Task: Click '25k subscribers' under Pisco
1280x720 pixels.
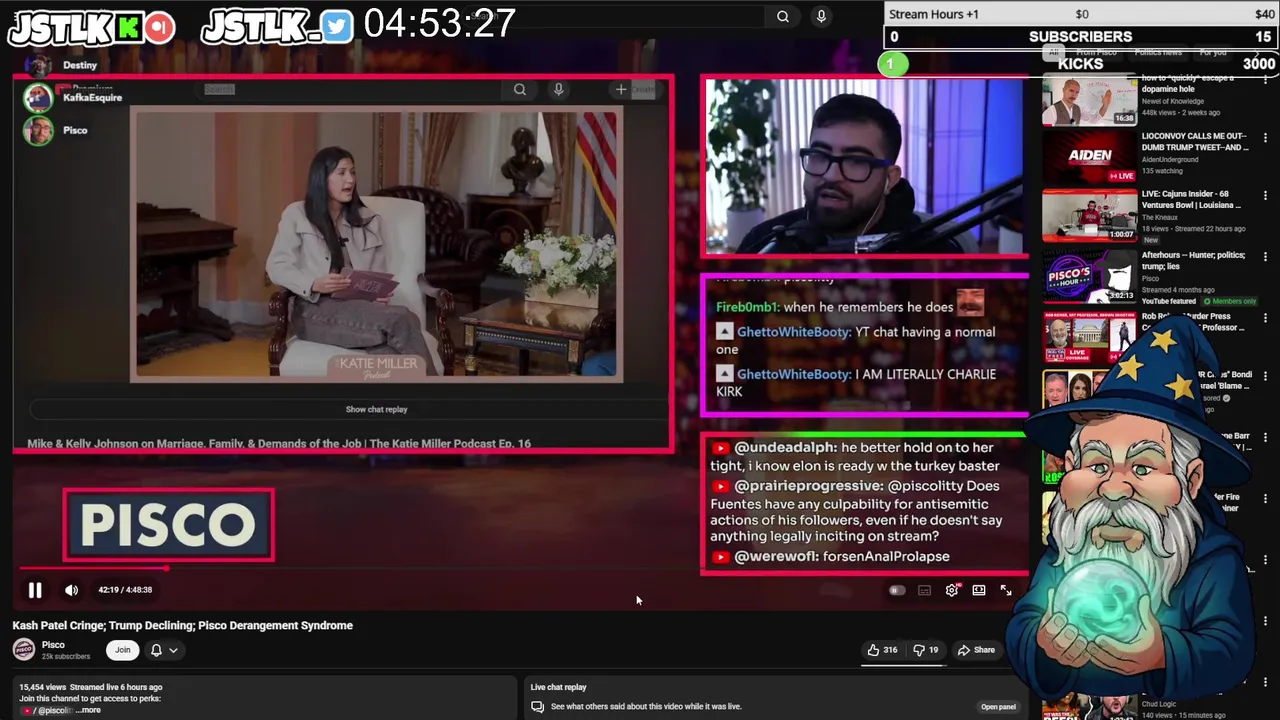Action: (66, 657)
